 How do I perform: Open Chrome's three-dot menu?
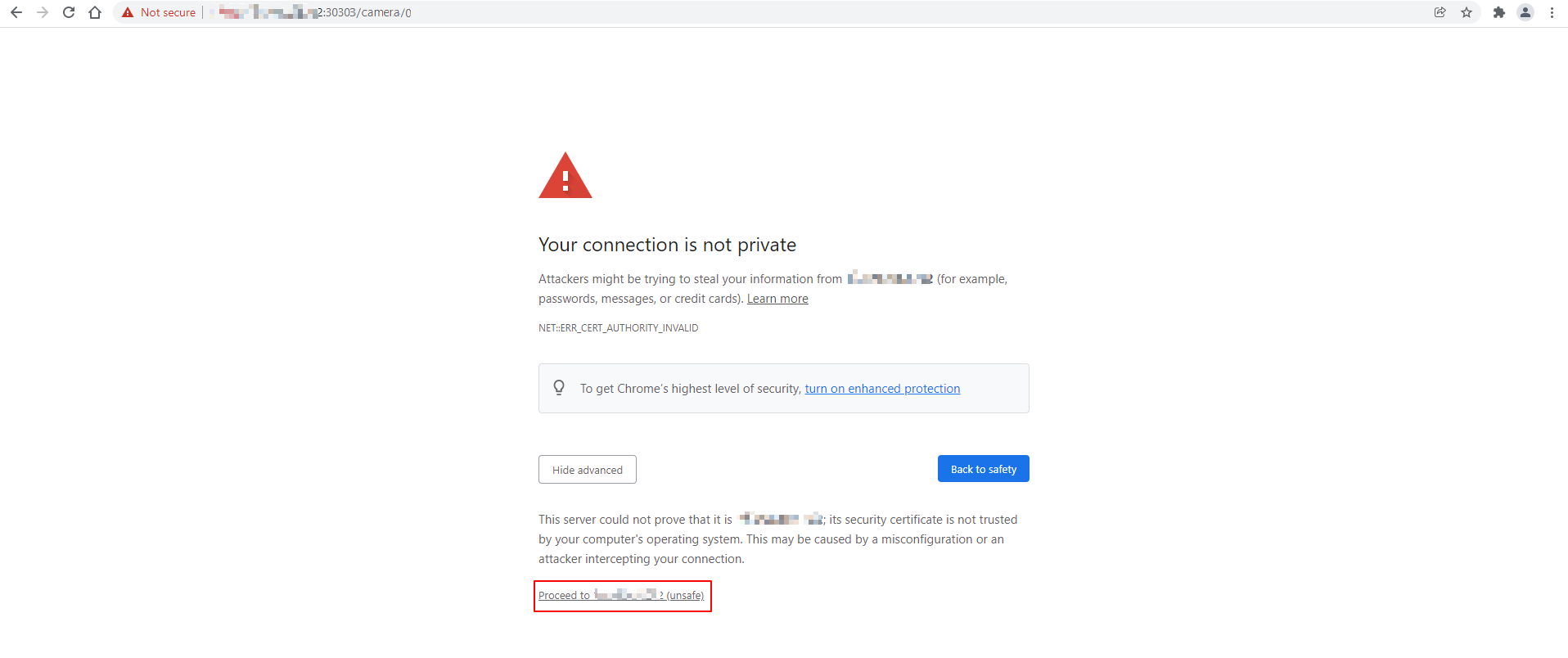(1552, 12)
